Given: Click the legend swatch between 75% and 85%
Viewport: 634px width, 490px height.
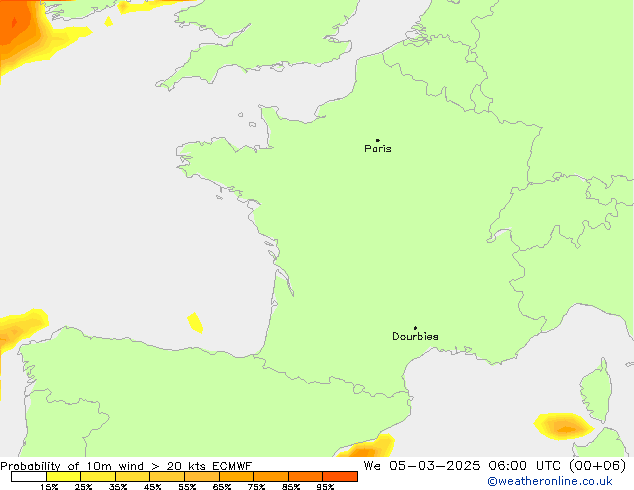Looking at the screenshot, I should pyautogui.click(x=271, y=477).
